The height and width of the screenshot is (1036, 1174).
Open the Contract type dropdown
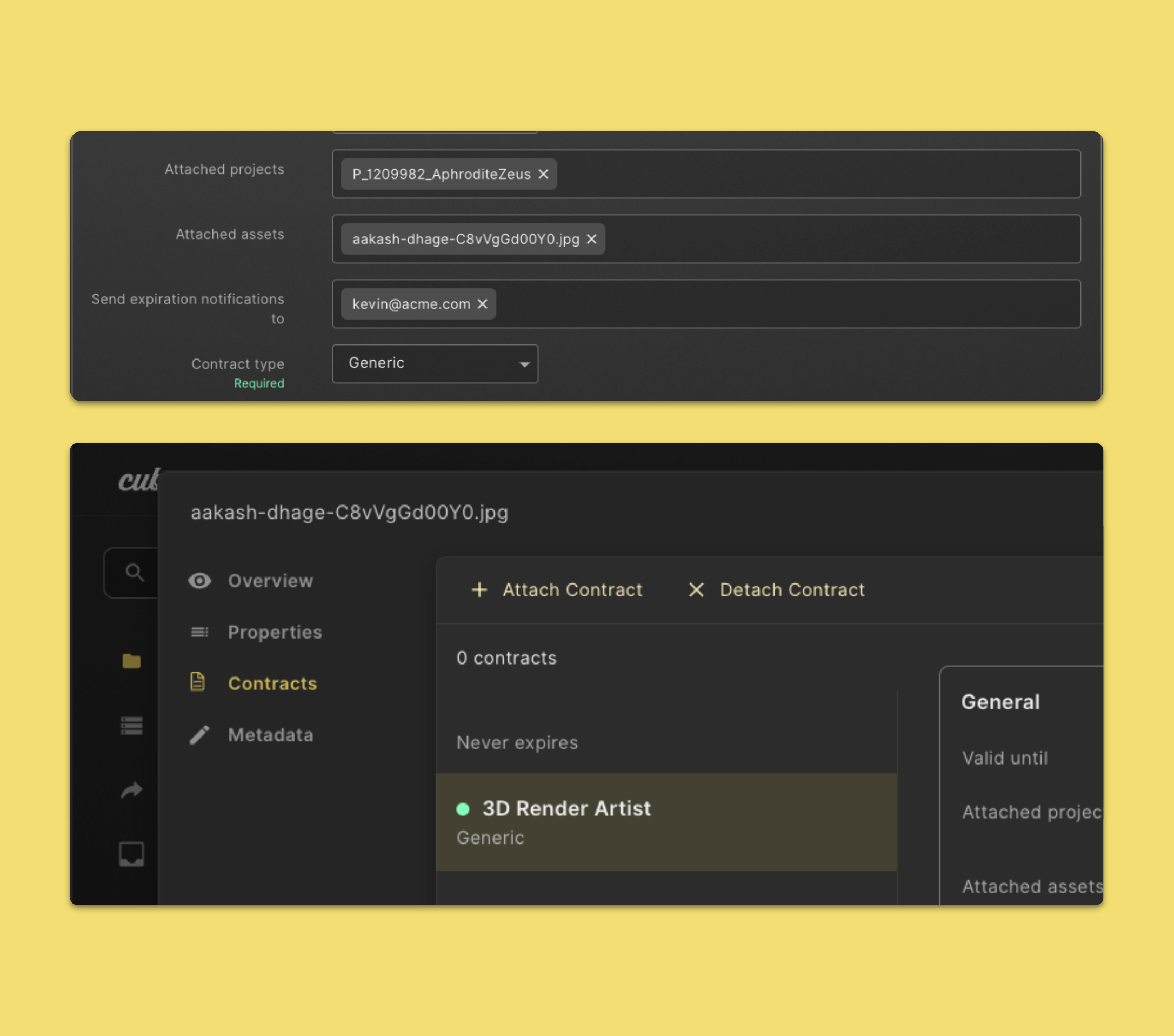[435, 363]
